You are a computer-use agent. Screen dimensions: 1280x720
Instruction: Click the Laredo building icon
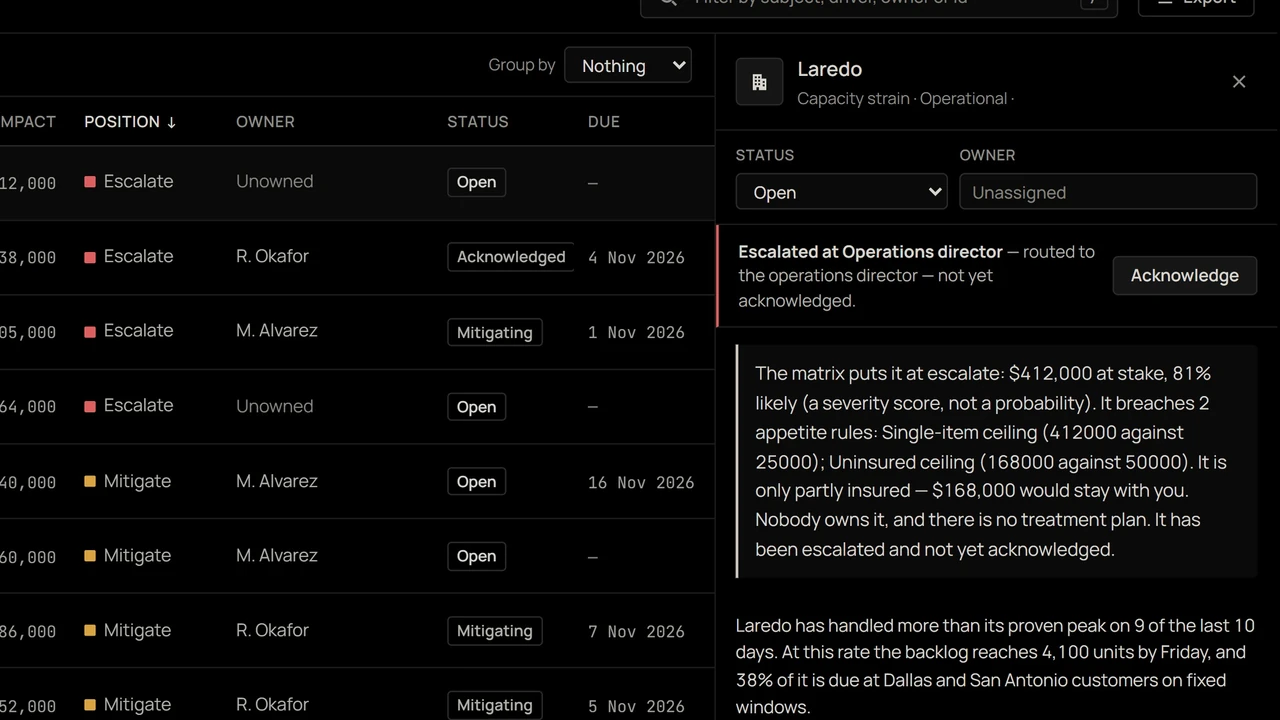(759, 82)
